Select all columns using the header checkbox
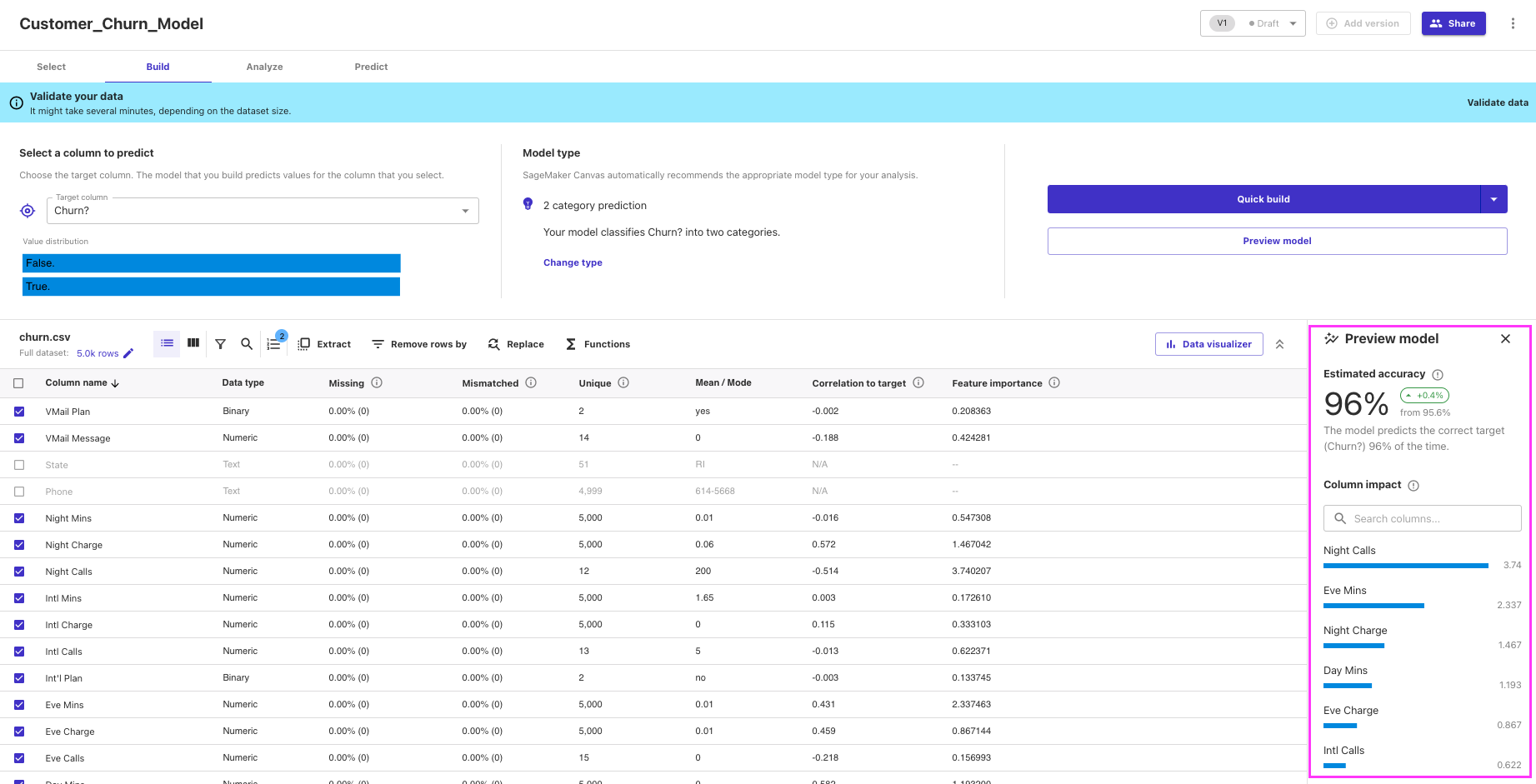 (x=18, y=382)
